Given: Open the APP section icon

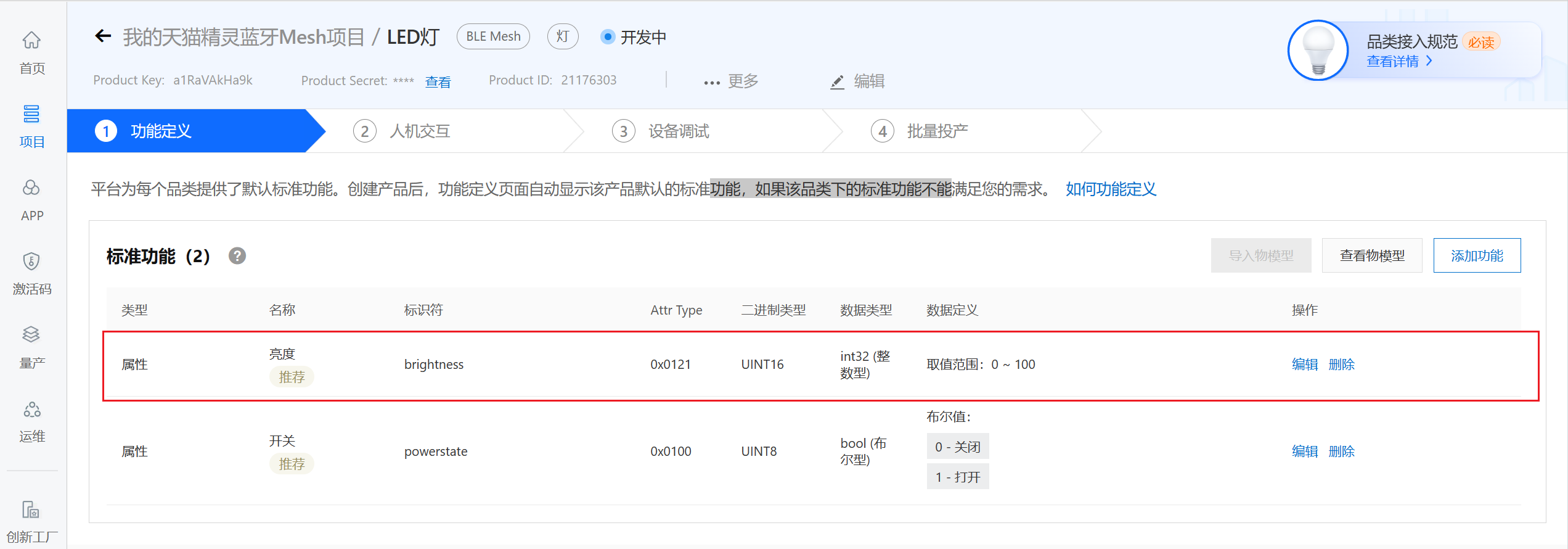Looking at the screenshot, I should [31, 188].
